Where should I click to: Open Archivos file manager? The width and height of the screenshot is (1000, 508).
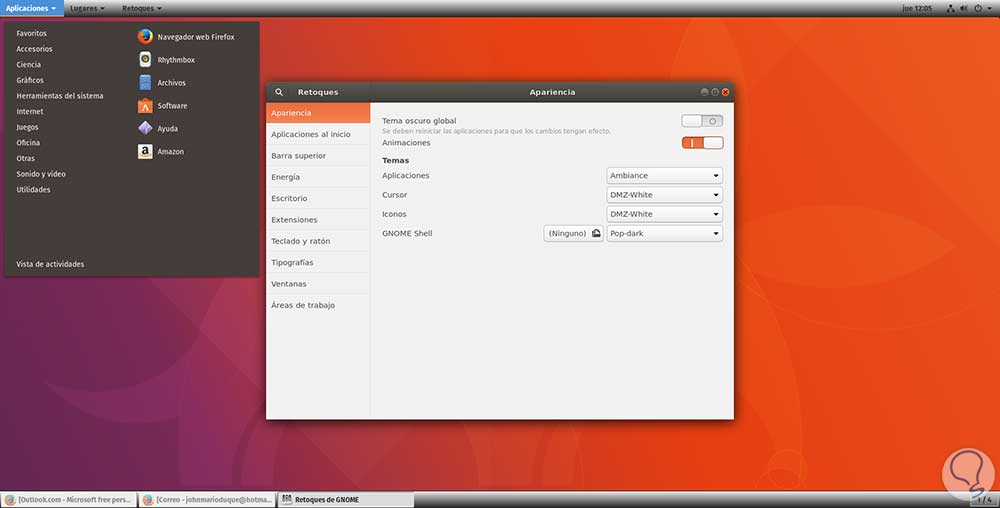pos(162,83)
